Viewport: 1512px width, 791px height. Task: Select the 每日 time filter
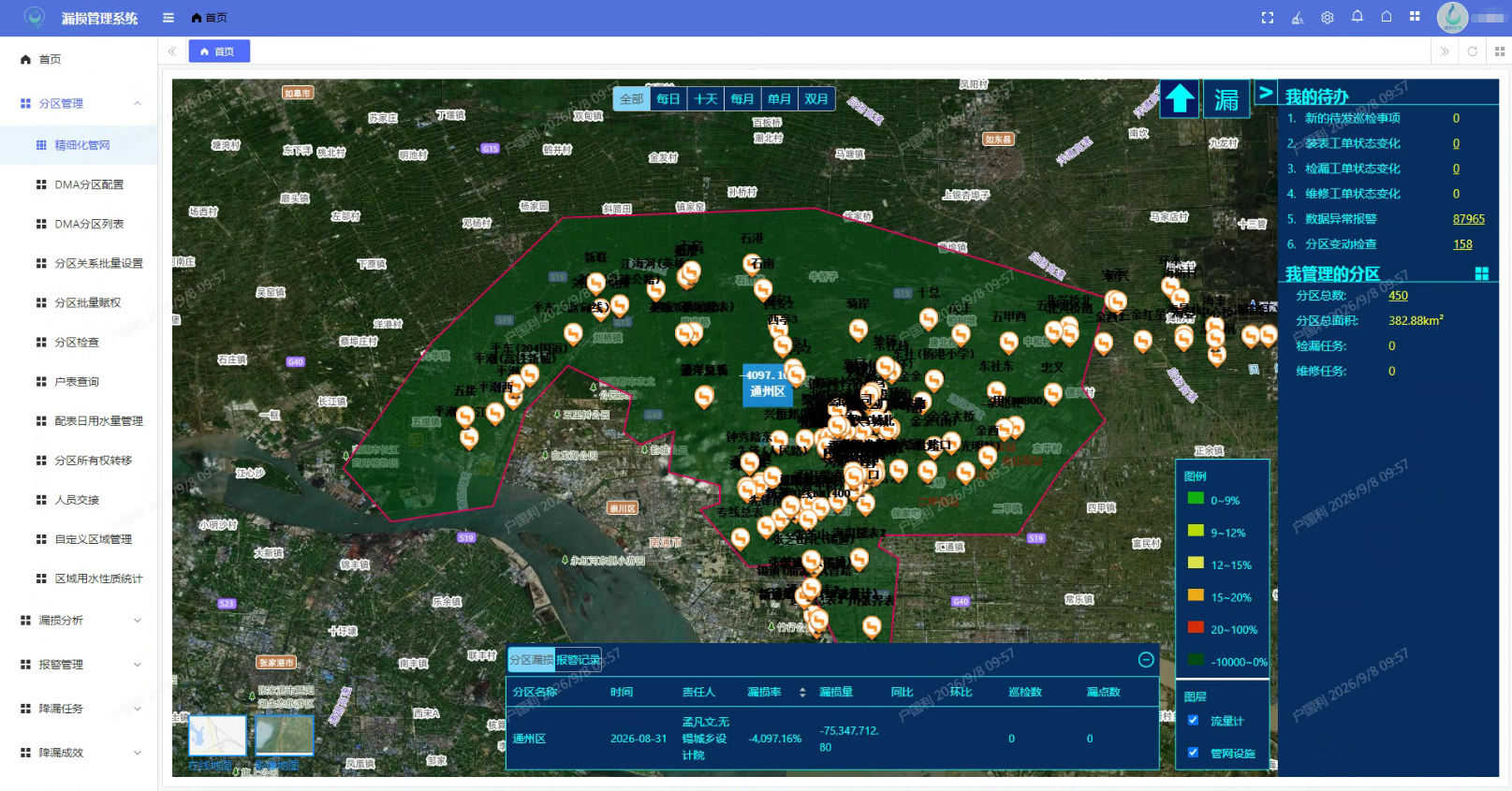668,99
